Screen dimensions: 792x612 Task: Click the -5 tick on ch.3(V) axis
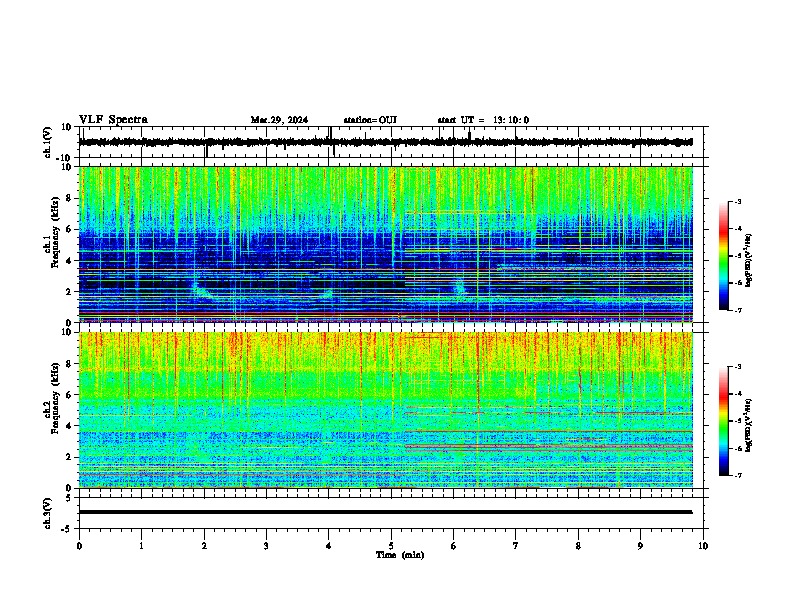click(x=67, y=529)
